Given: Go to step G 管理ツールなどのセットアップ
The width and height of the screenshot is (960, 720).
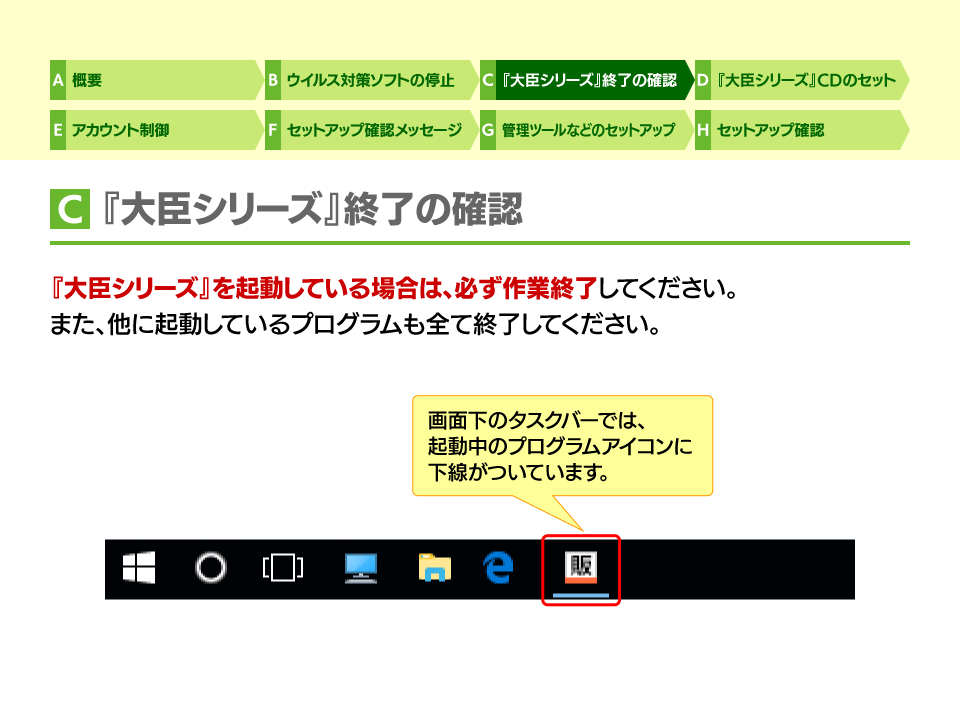Looking at the screenshot, I should 587,130.
